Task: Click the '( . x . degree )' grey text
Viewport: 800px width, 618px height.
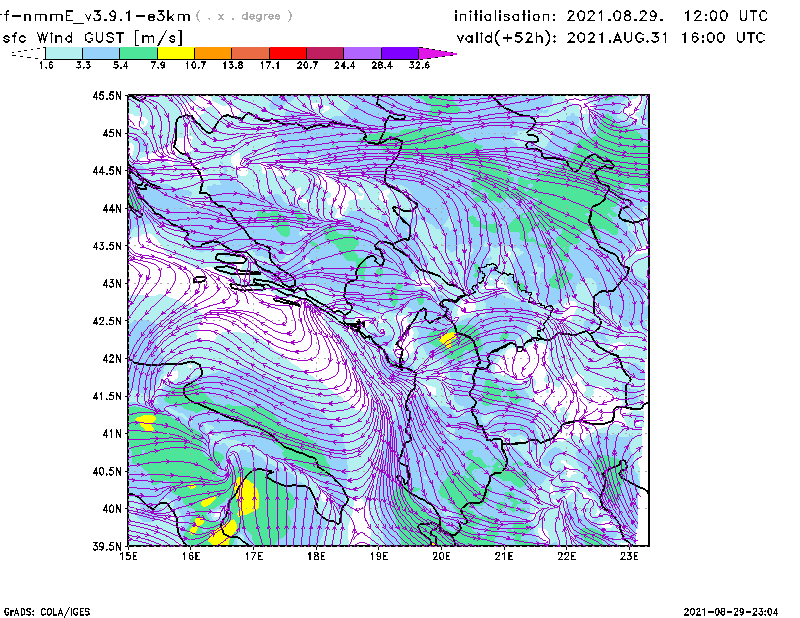Action: pos(244,16)
